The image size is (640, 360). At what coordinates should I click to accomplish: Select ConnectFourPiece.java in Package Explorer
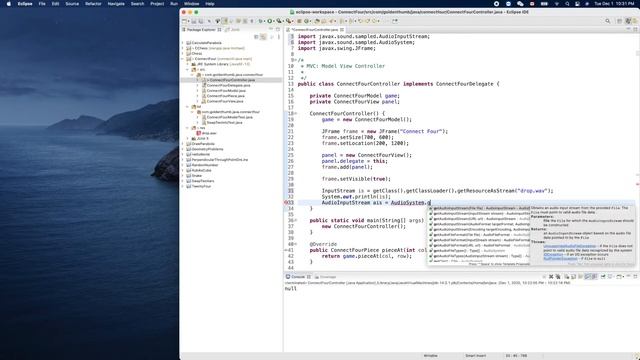click(x=225, y=96)
